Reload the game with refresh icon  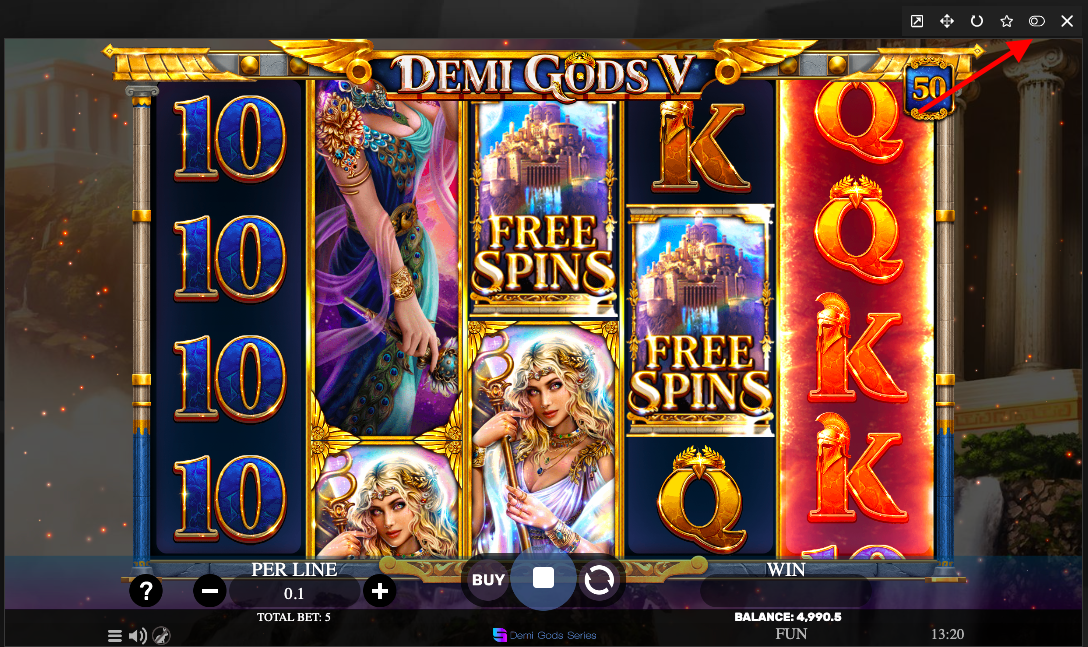coord(976,21)
